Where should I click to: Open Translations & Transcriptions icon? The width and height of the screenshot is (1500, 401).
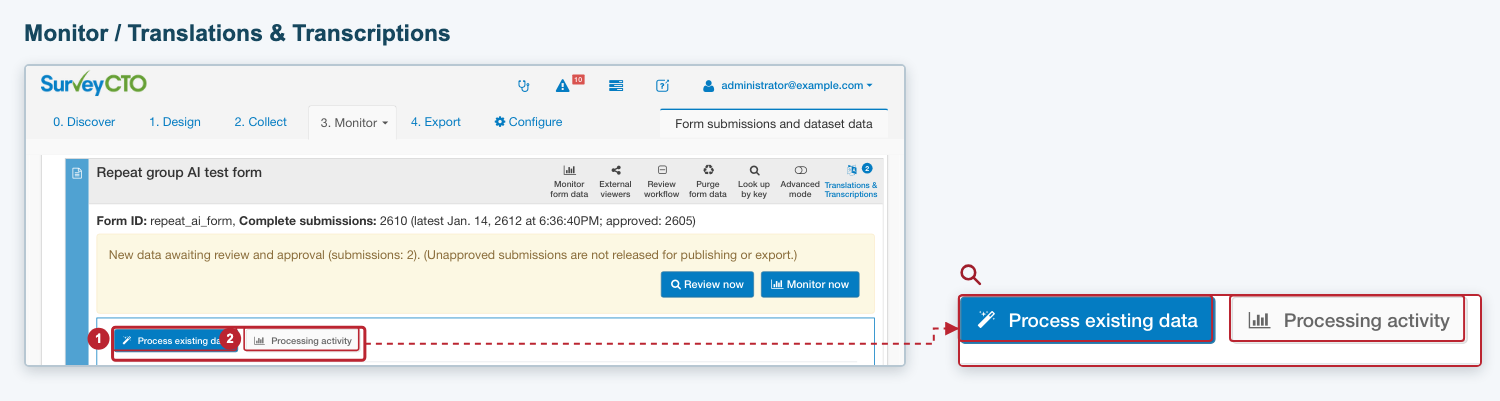coord(850,182)
